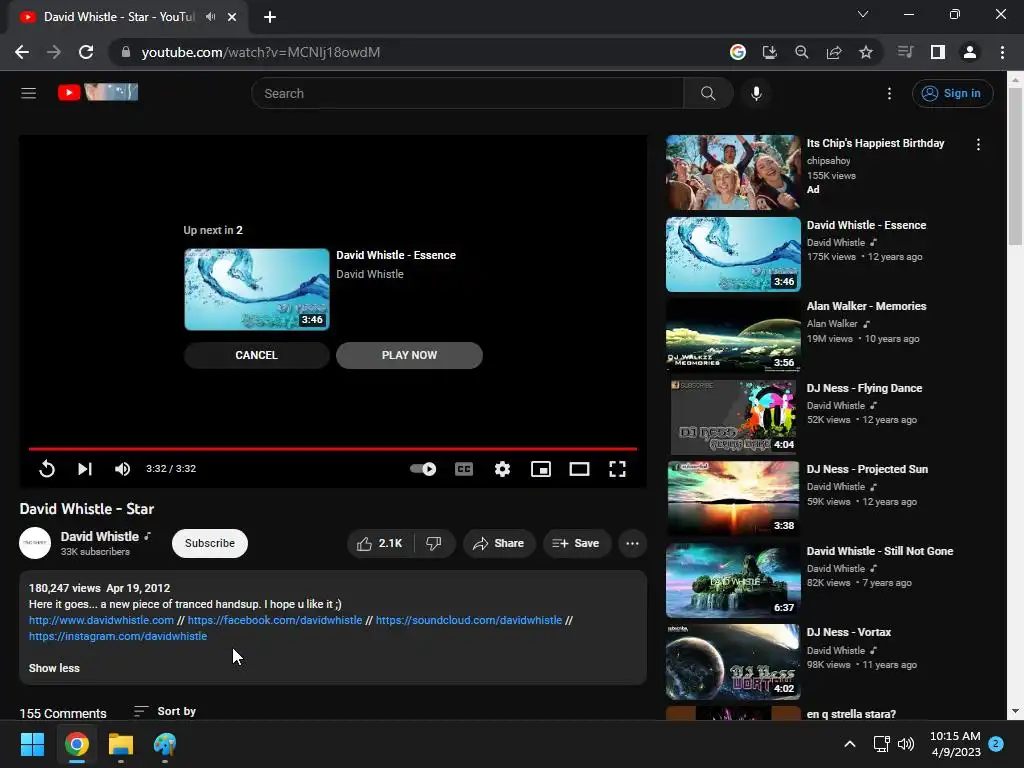Click the search magnifier button

[708, 93]
